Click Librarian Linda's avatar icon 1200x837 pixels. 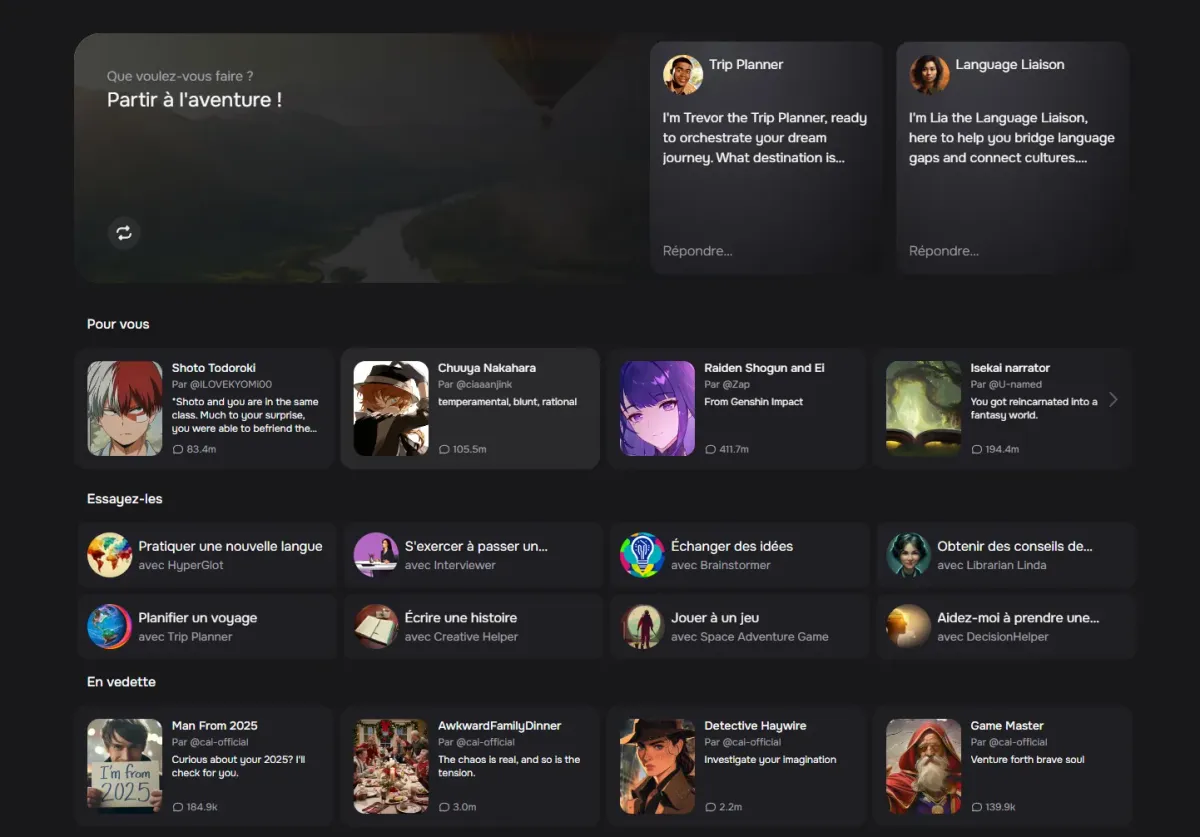908,555
